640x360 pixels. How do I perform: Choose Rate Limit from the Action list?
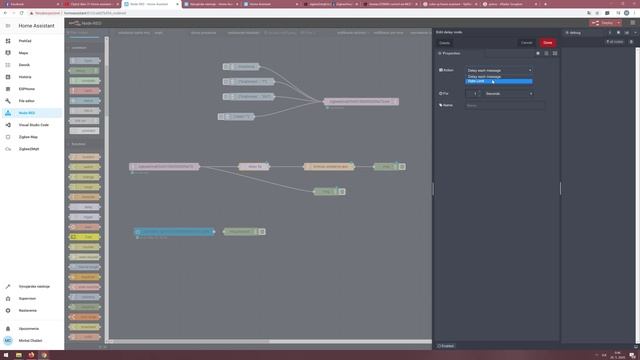tap(499, 81)
